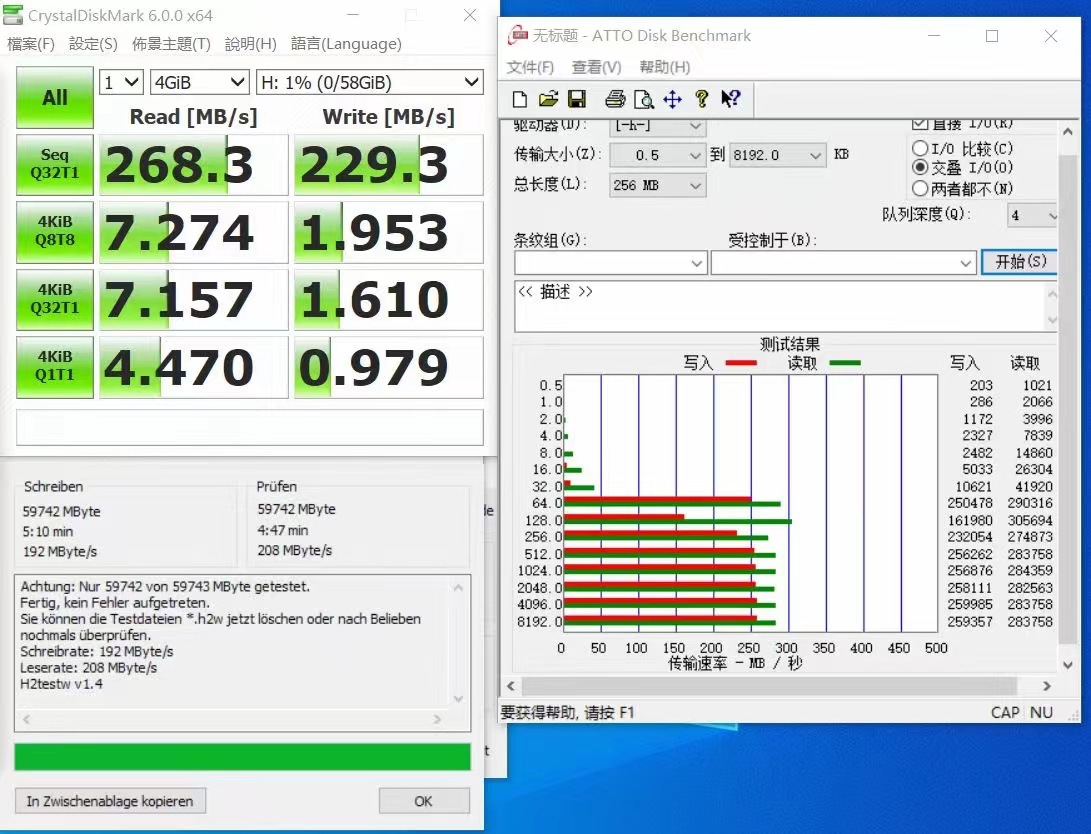
Task: Open Print Preview magnifier icon
Action: 643,99
